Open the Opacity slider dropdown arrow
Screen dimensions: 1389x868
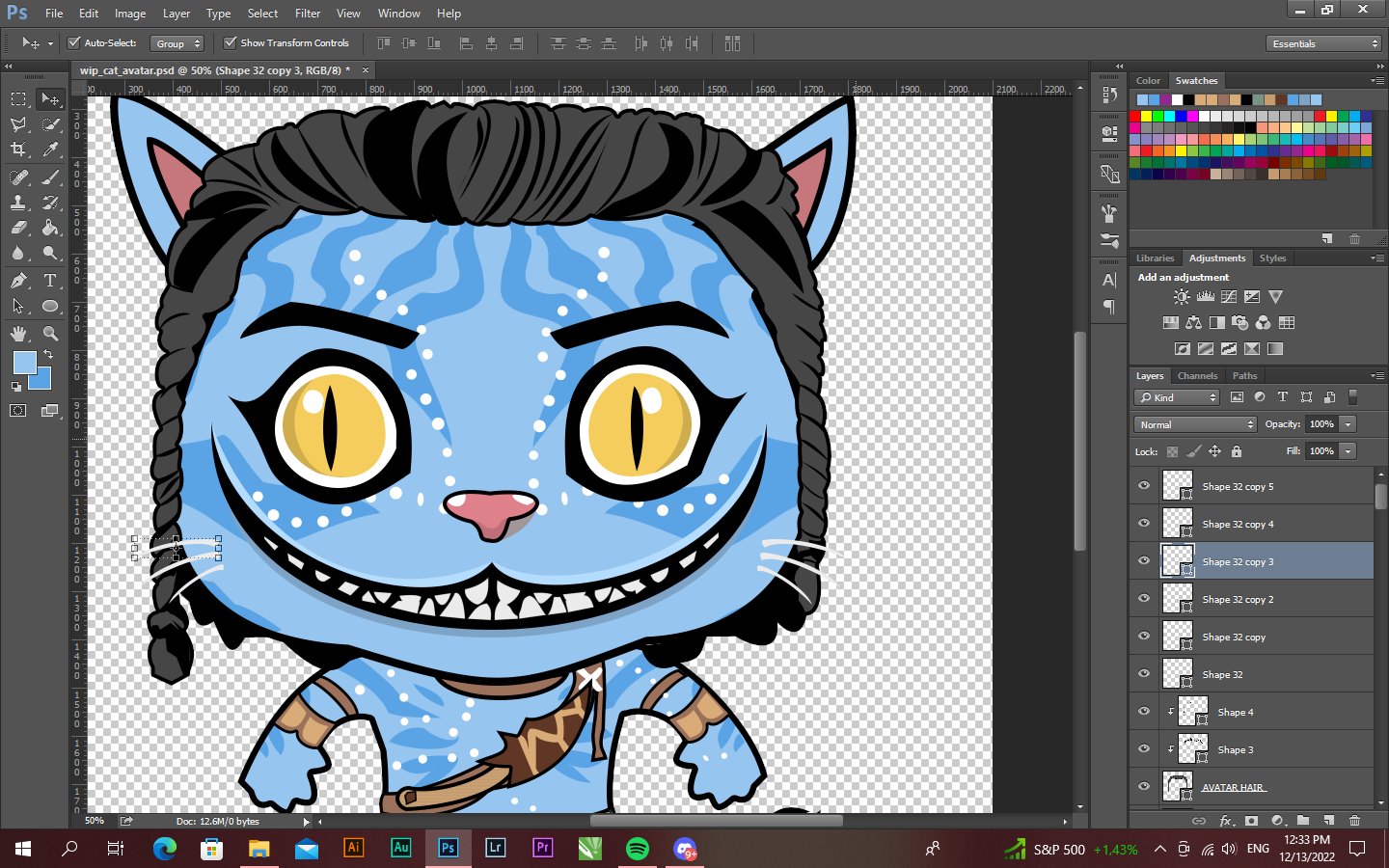1348,424
